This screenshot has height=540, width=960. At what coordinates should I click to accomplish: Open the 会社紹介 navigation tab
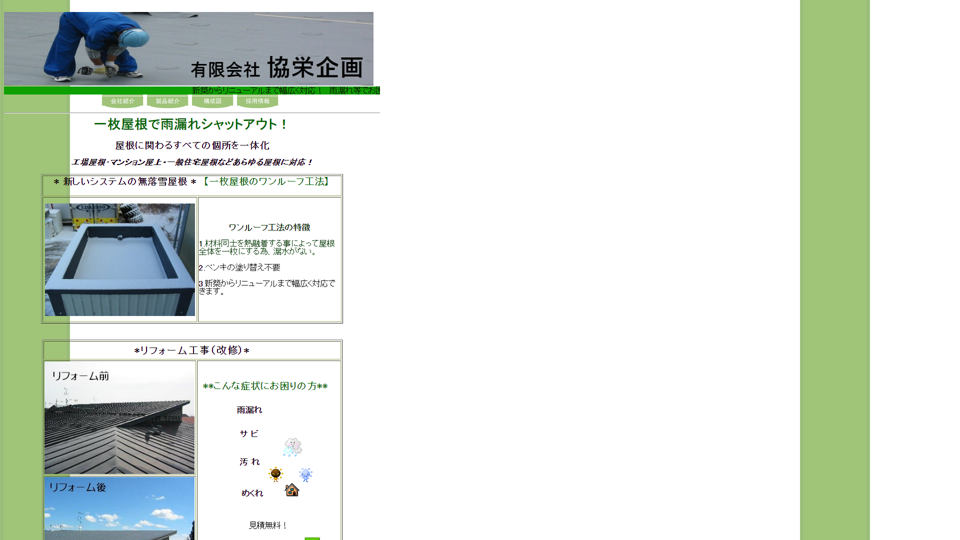122,101
